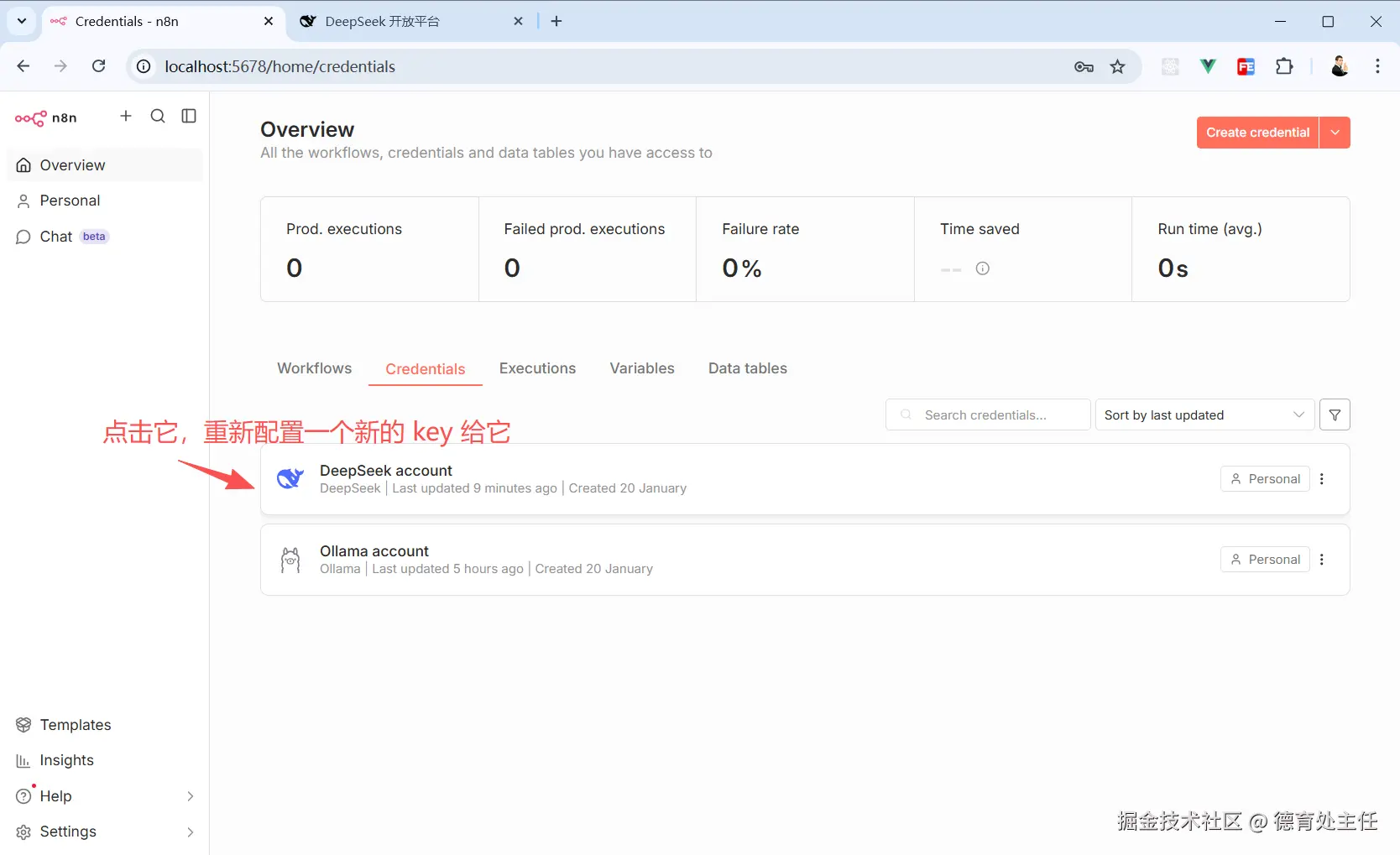
Task: Open search with the magnifier icon
Action: tap(158, 116)
